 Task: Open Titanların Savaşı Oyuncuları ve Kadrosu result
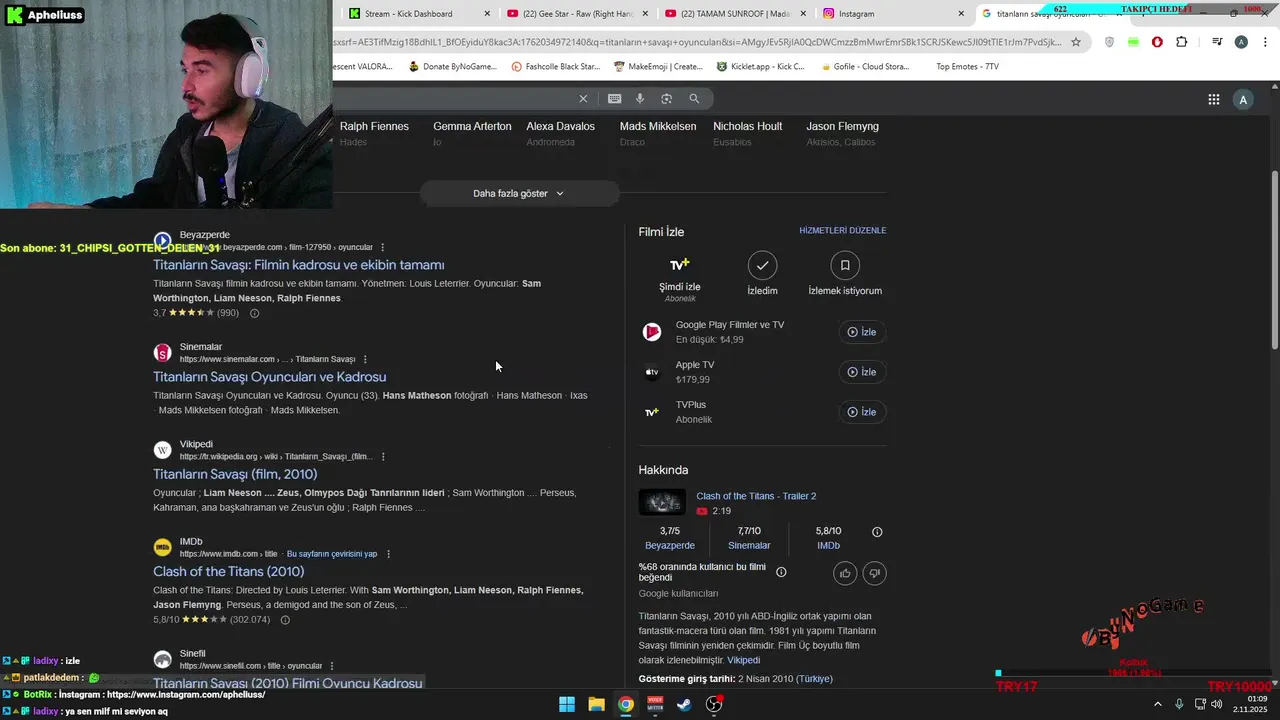point(269,377)
